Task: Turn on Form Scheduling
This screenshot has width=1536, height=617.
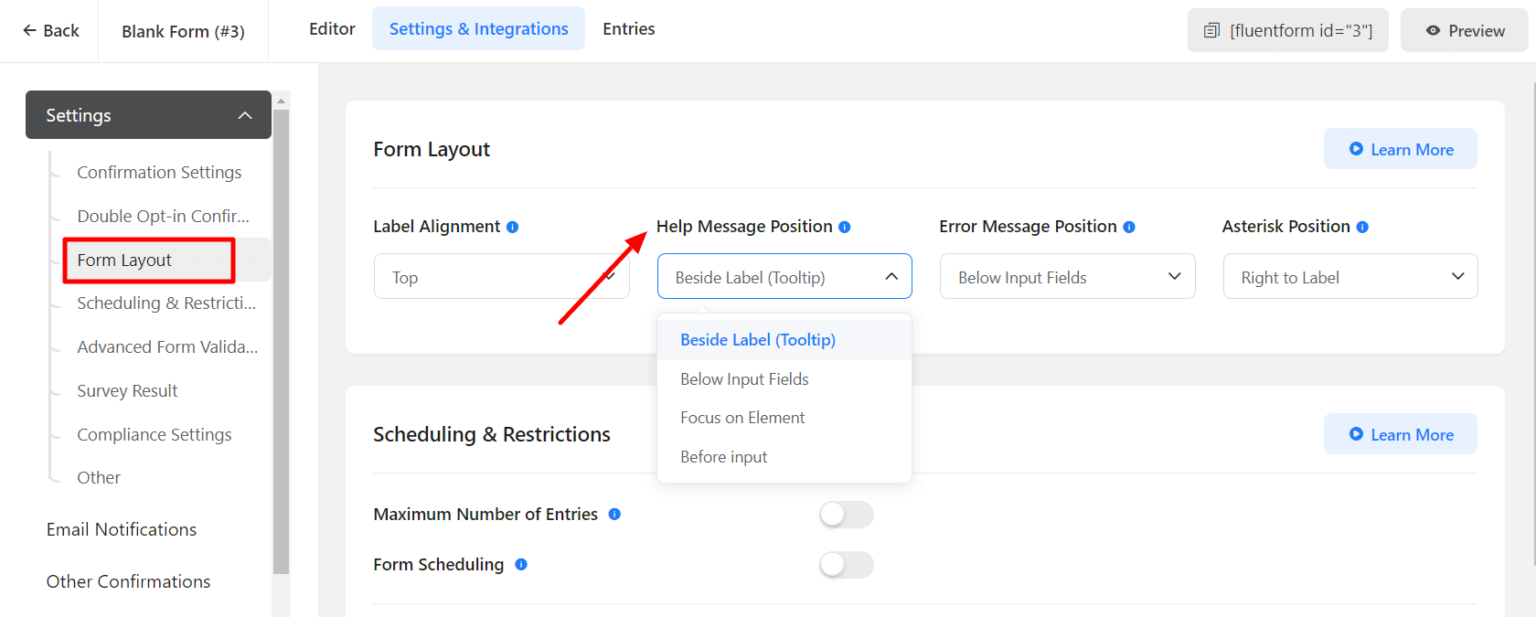Action: tap(845, 564)
